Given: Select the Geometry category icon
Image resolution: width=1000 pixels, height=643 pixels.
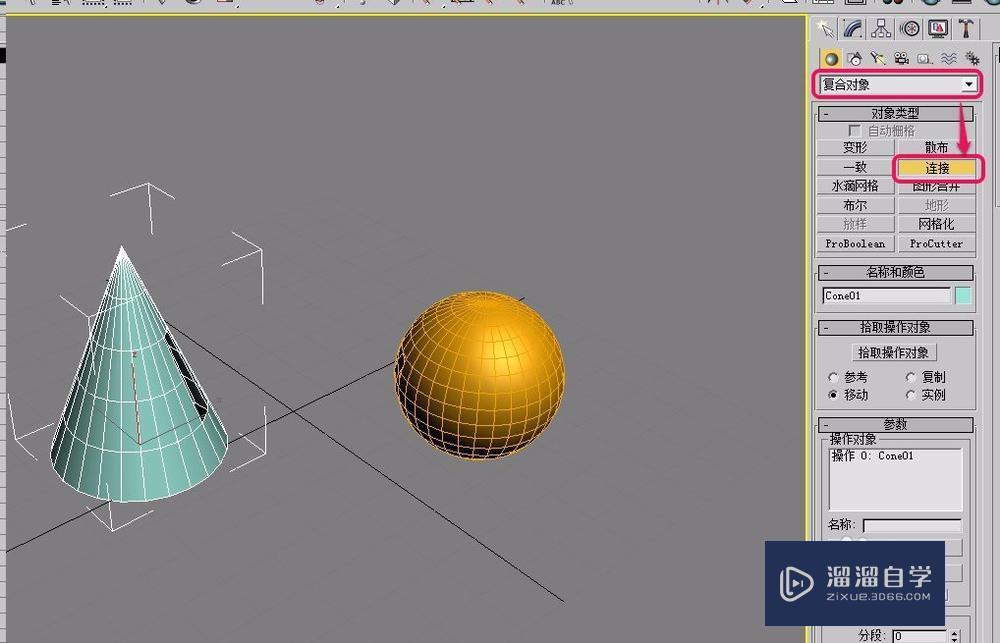Looking at the screenshot, I should pos(832,58).
